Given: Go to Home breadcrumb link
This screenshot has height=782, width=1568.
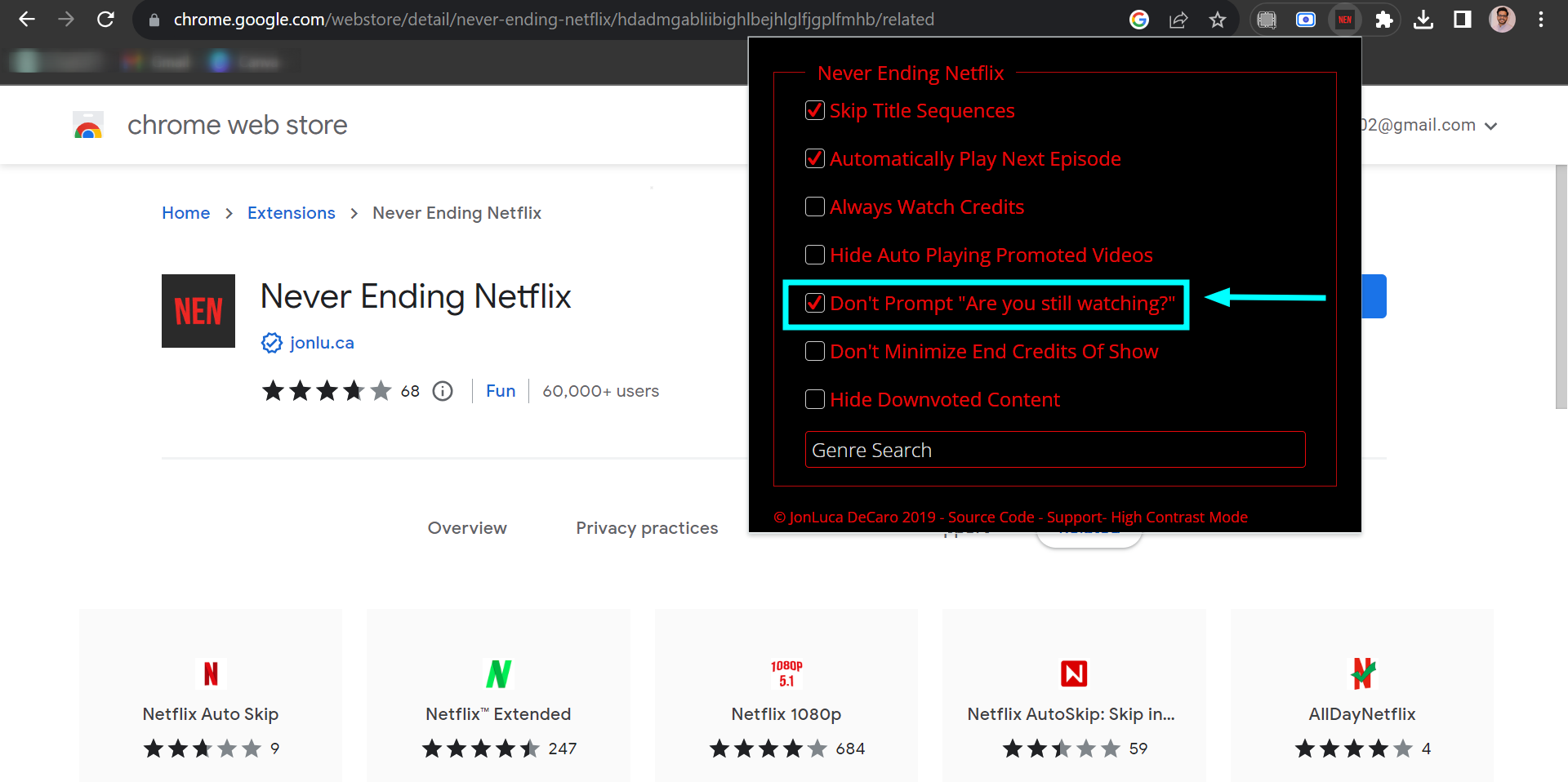Looking at the screenshot, I should click(185, 213).
